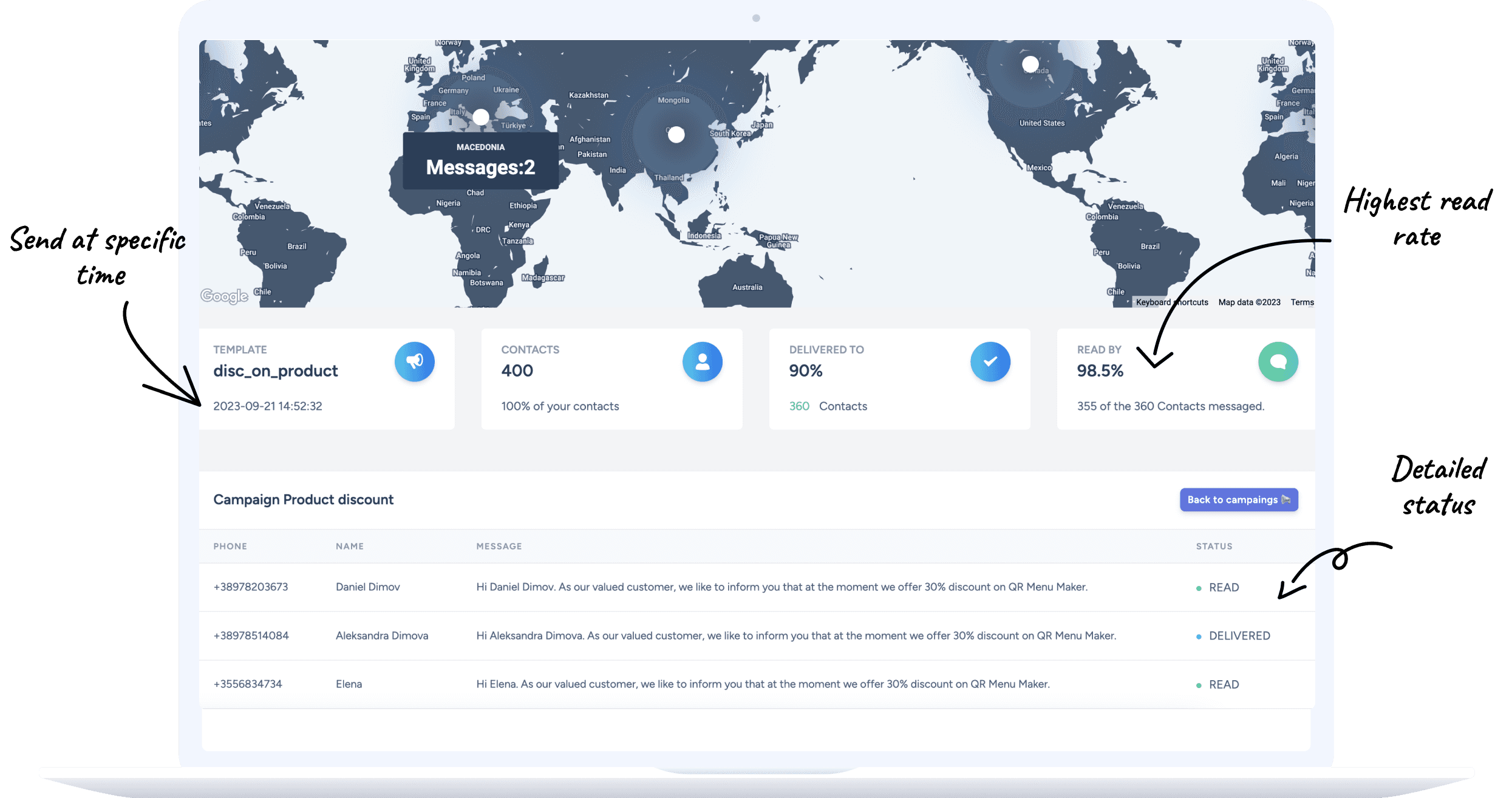The image size is (1512, 798).
Task: Click the map marker over China
Action: (675, 135)
